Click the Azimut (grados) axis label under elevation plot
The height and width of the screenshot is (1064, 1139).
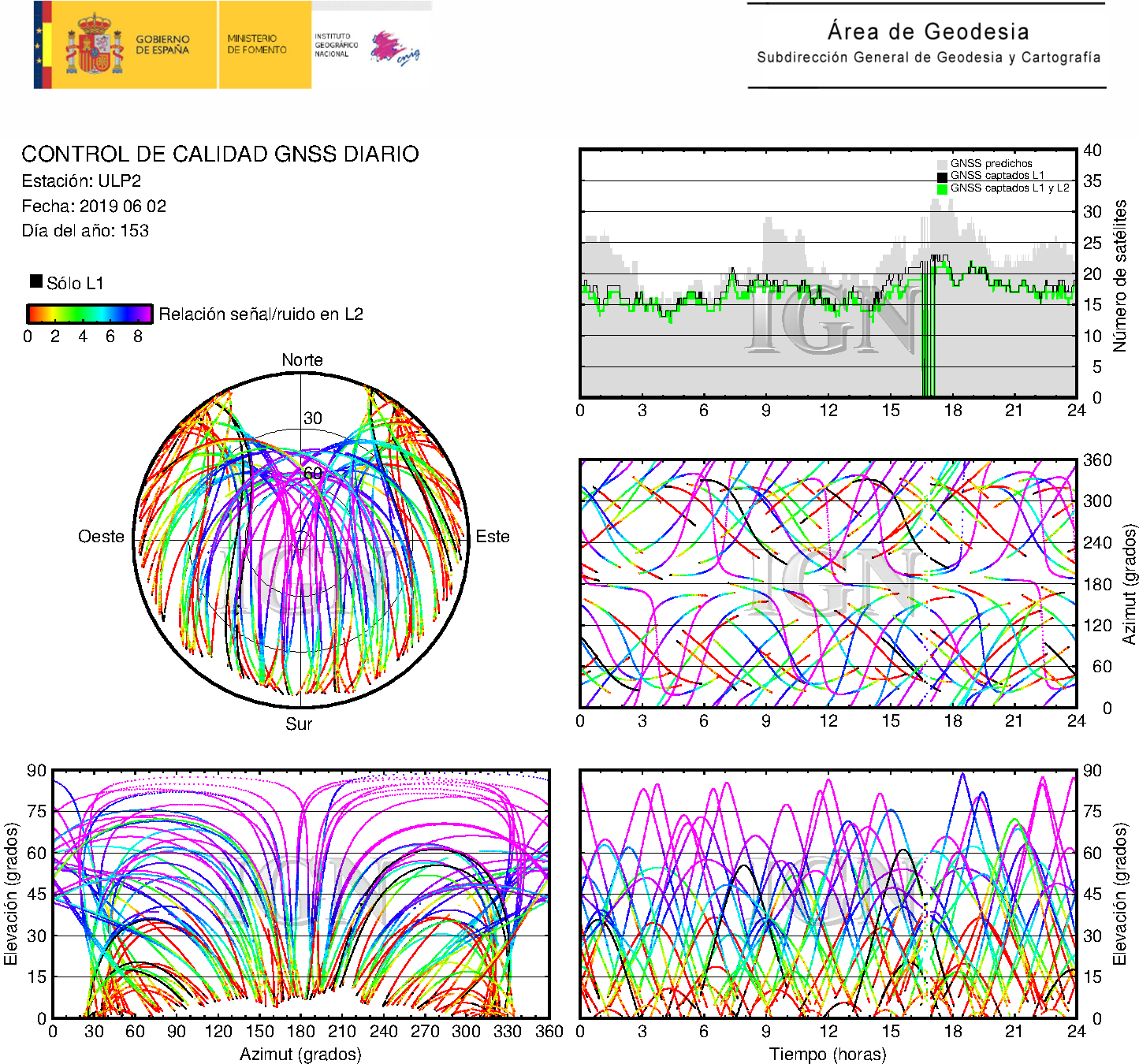[300, 1054]
